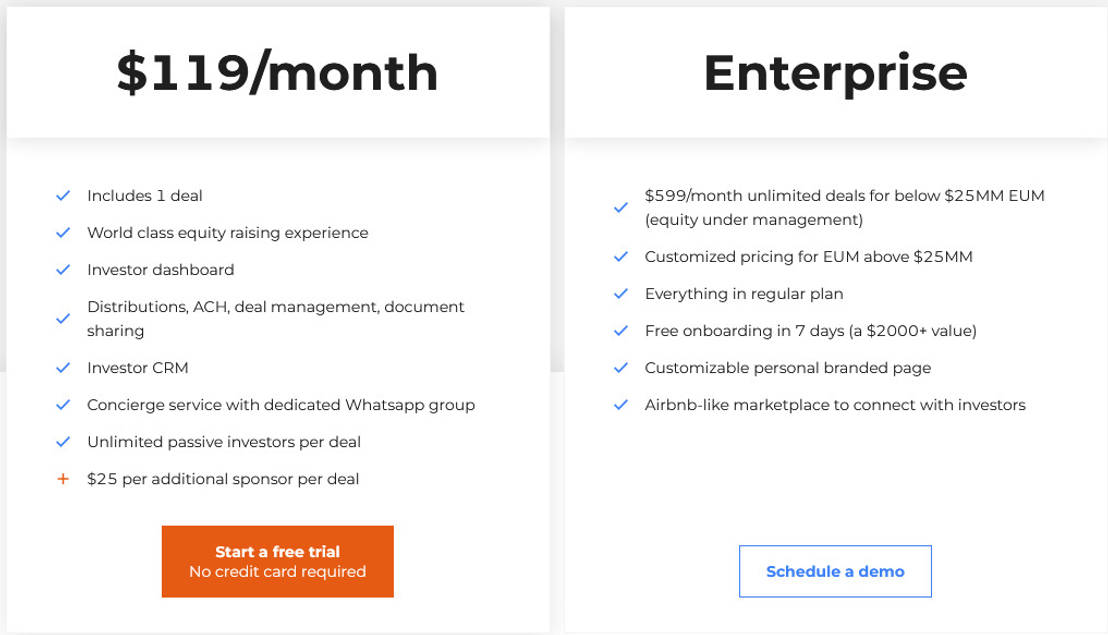Click checkmark beside Unlimited passive investors
The height and width of the screenshot is (635, 1108).
point(63,442)
